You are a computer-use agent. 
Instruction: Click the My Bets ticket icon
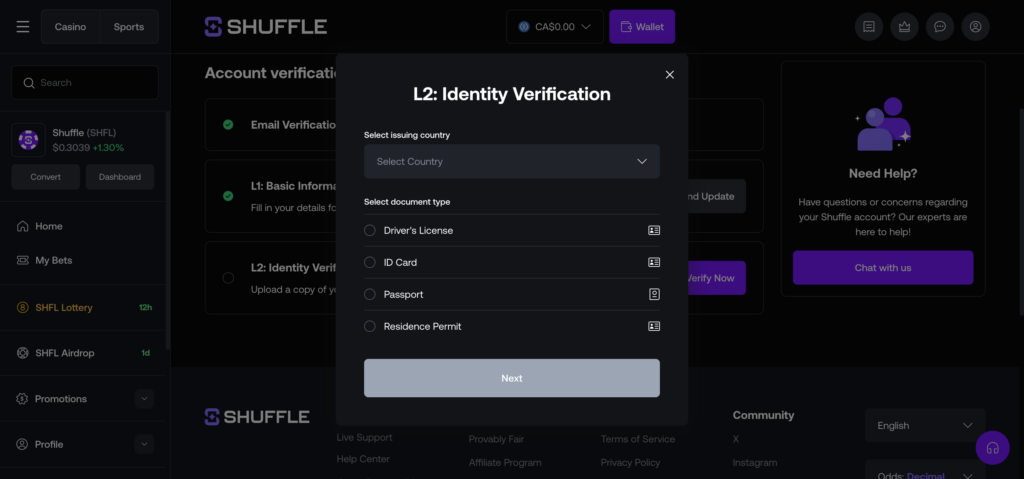click(23, 260)
